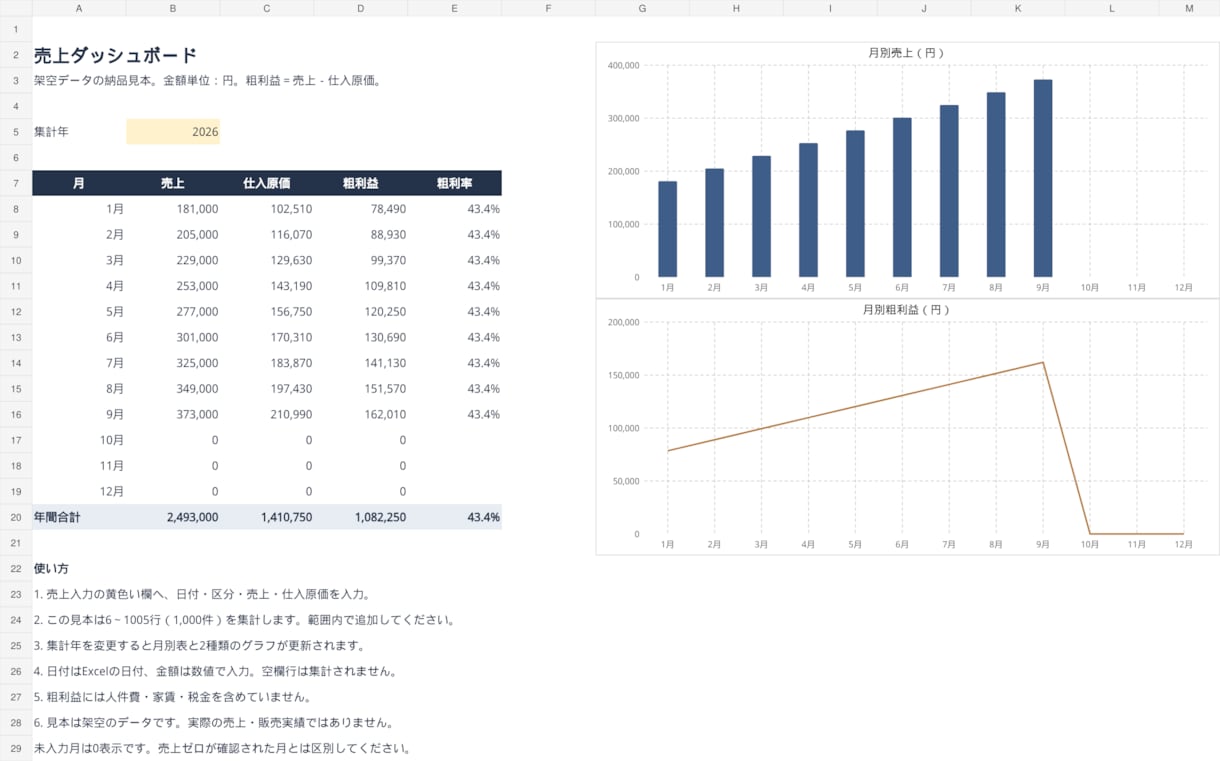Click instruction line starting 5. 粗利益には人件費
Screen dimensions: 1220x761
(x=172, y=697)
